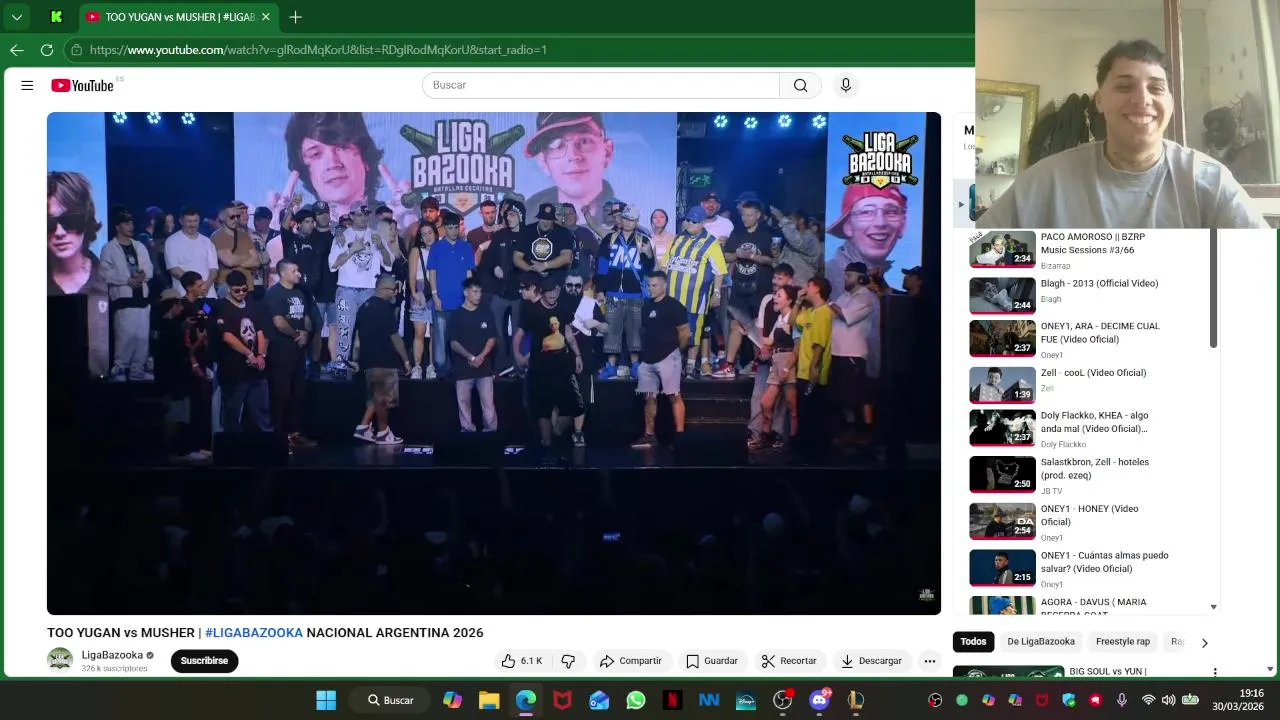Open McAfee from the taskbar

coord(562,700)
